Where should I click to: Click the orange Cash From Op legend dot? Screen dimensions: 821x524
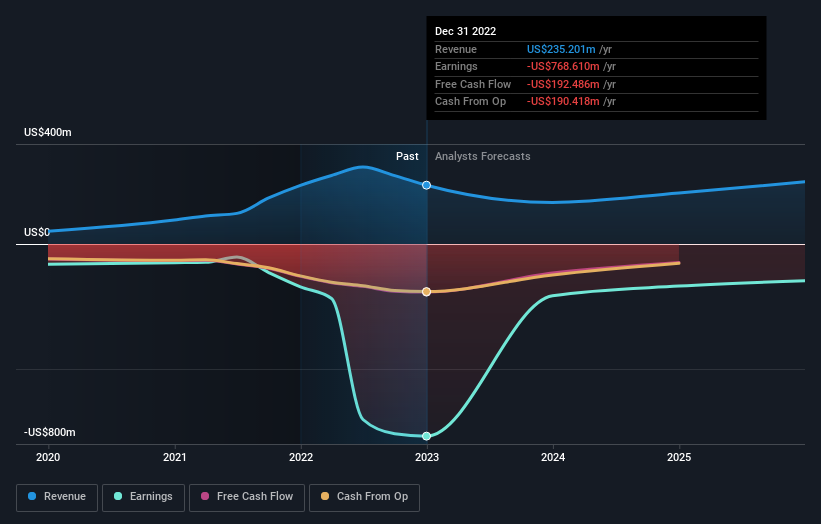[x=325, y=496]
